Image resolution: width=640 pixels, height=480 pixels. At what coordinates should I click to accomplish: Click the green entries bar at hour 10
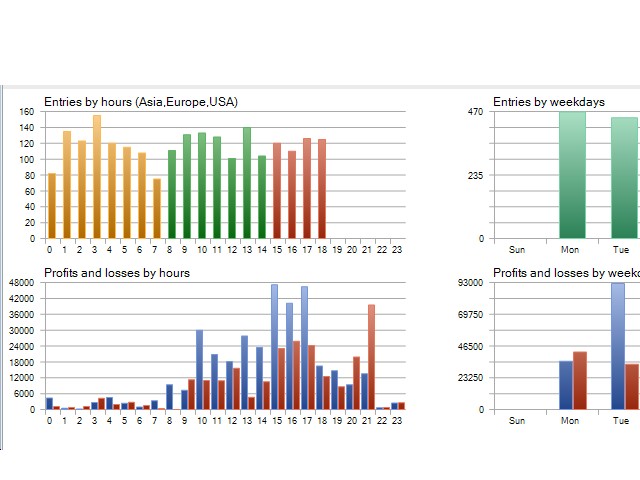tap(202, 185)
